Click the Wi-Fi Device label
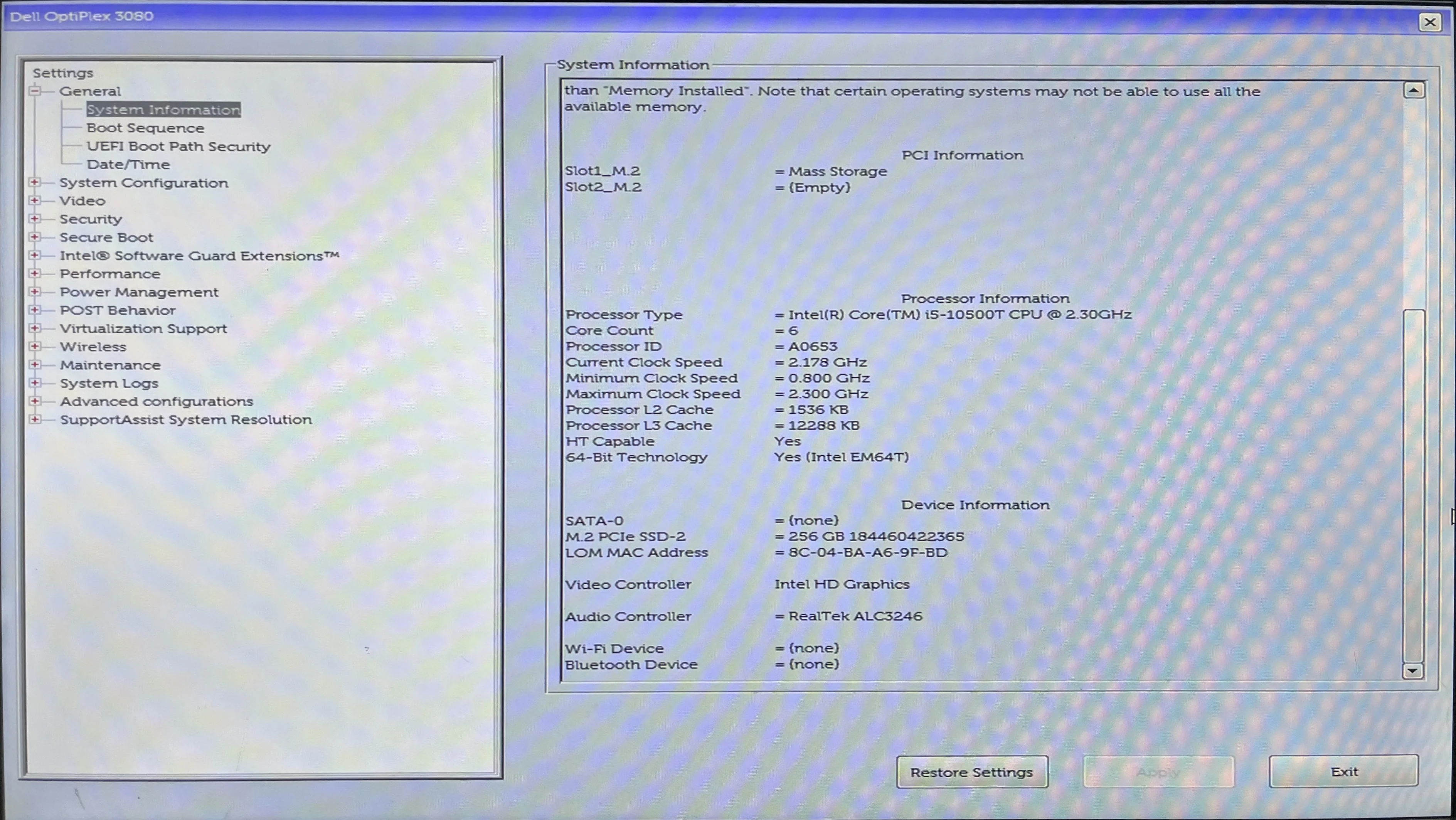 pos(614,648)
